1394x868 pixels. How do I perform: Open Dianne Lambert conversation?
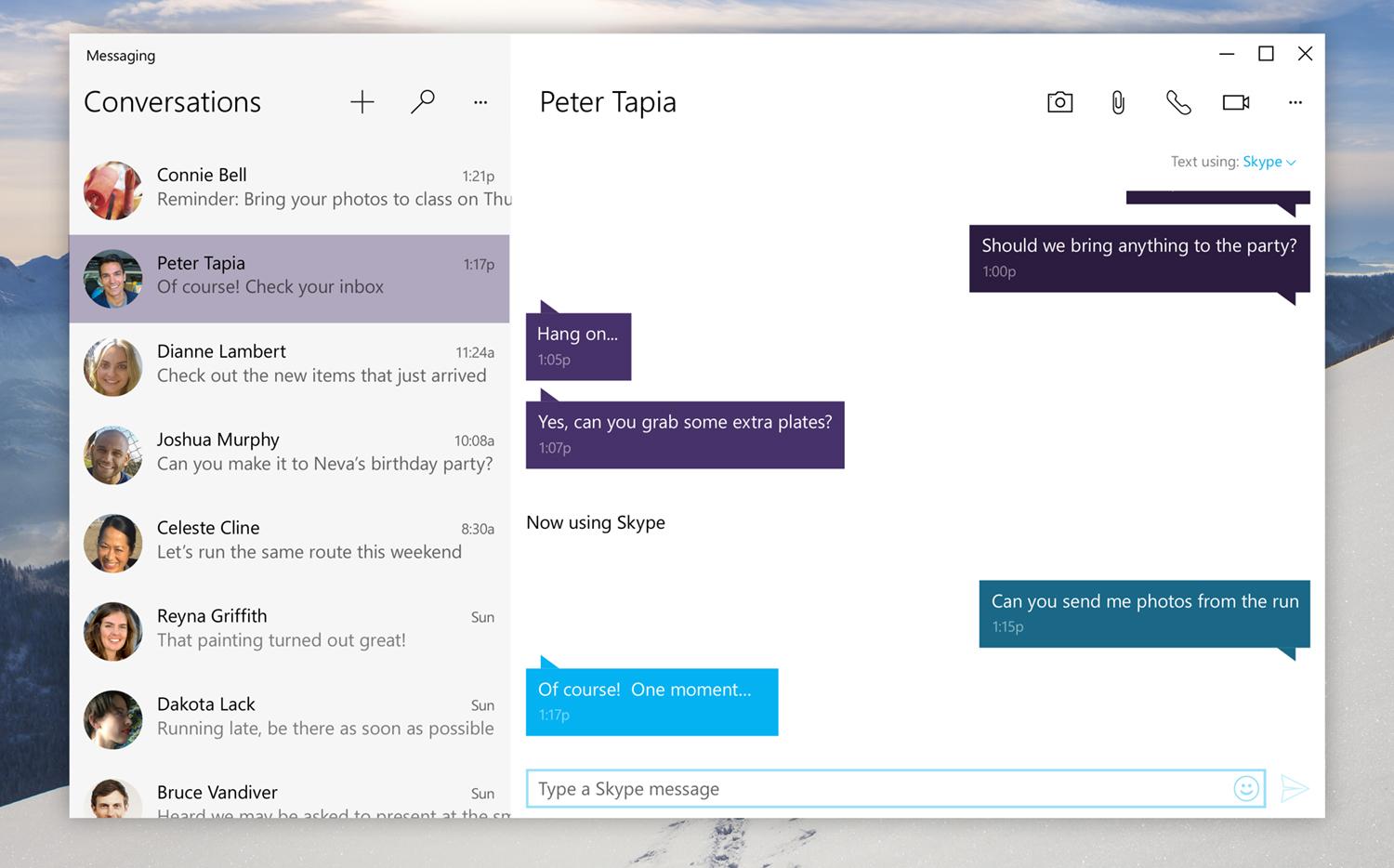pyautogui.click(x=289, y=367)
